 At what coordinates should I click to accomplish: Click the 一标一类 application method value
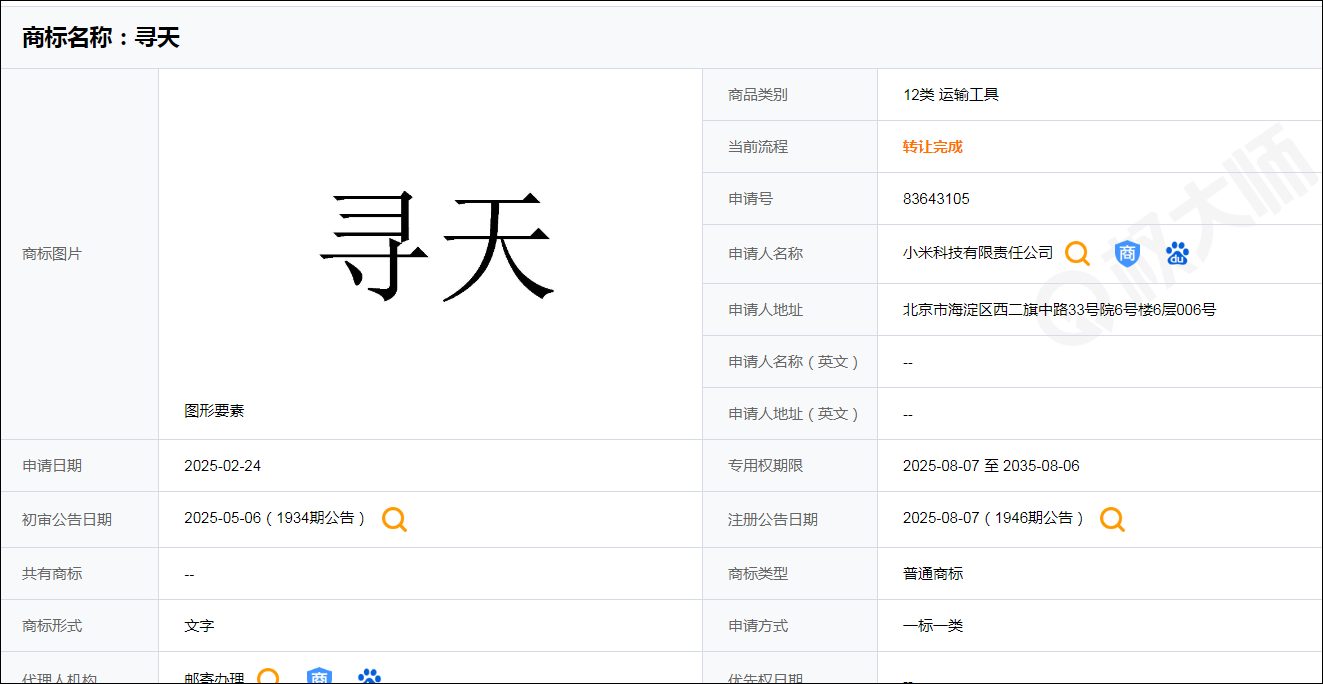933,626
